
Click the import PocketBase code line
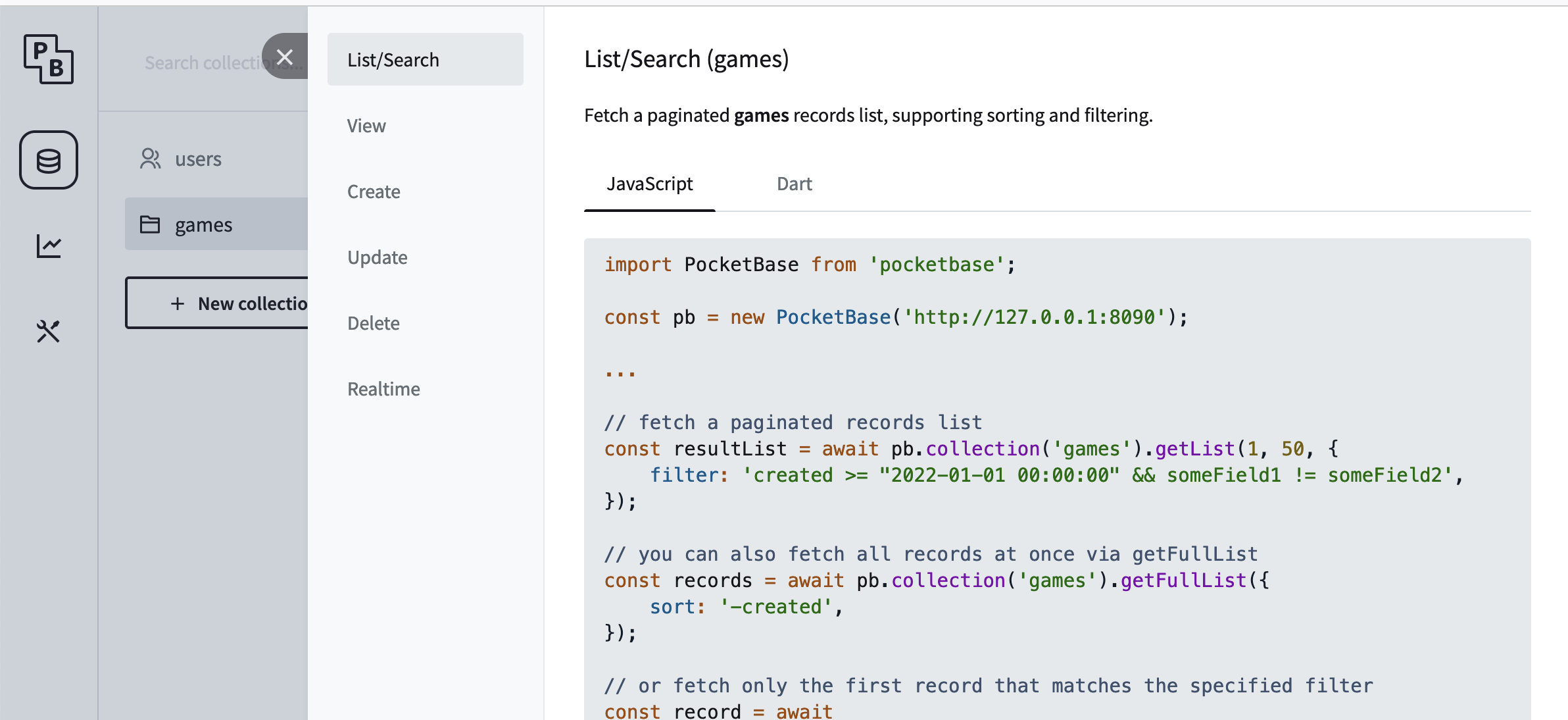click(810, 265)
